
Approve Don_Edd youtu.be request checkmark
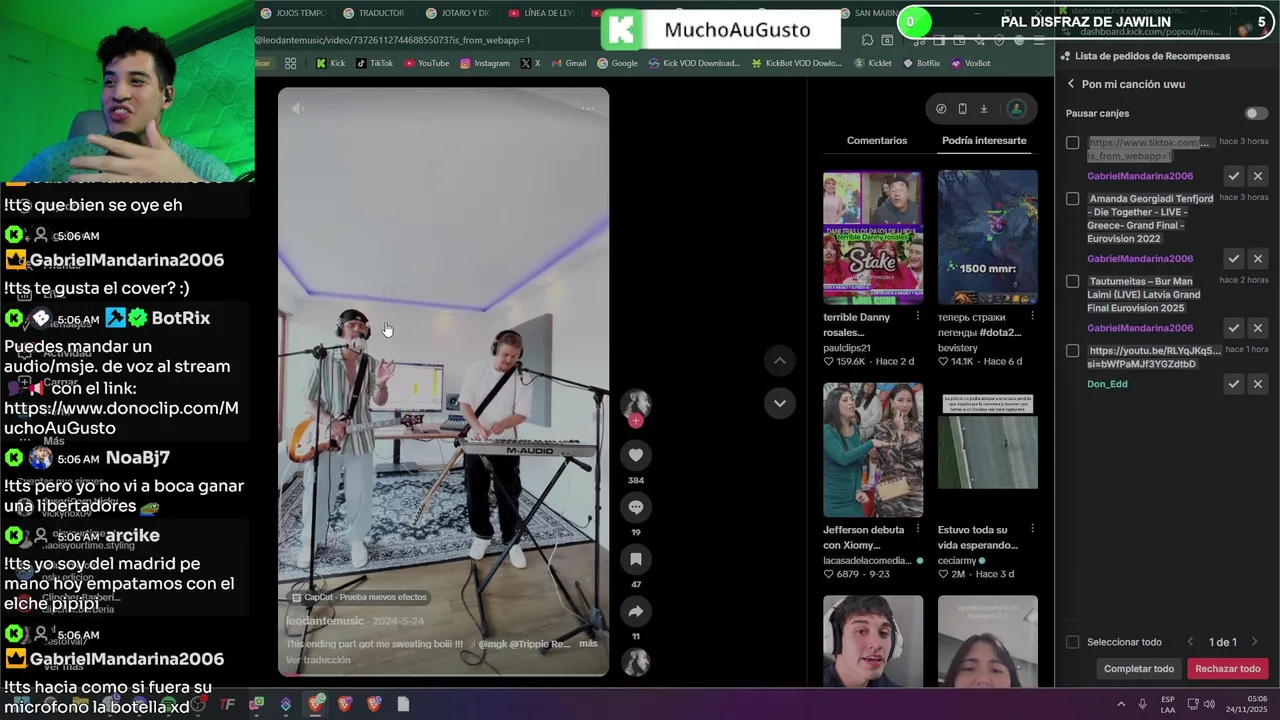(1234, 384)
